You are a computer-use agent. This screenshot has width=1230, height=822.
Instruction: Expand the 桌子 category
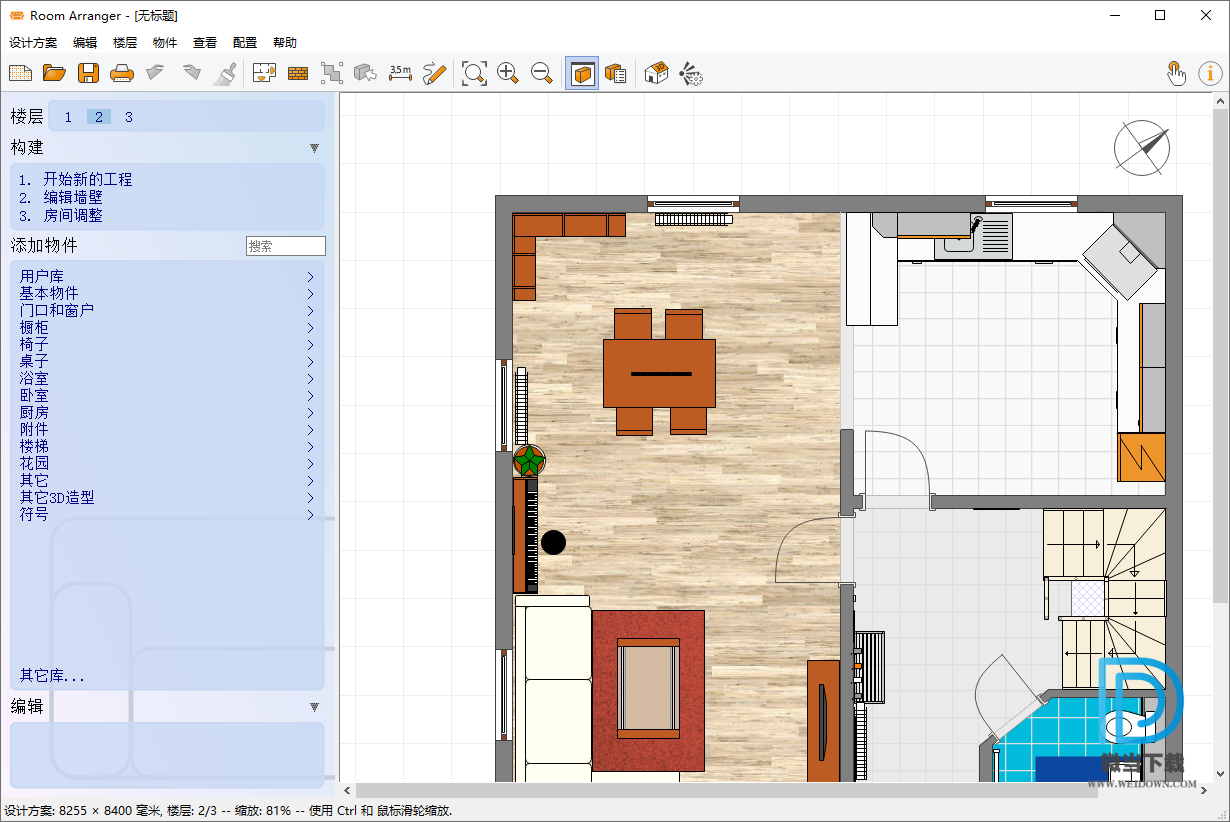click(167, 361)
